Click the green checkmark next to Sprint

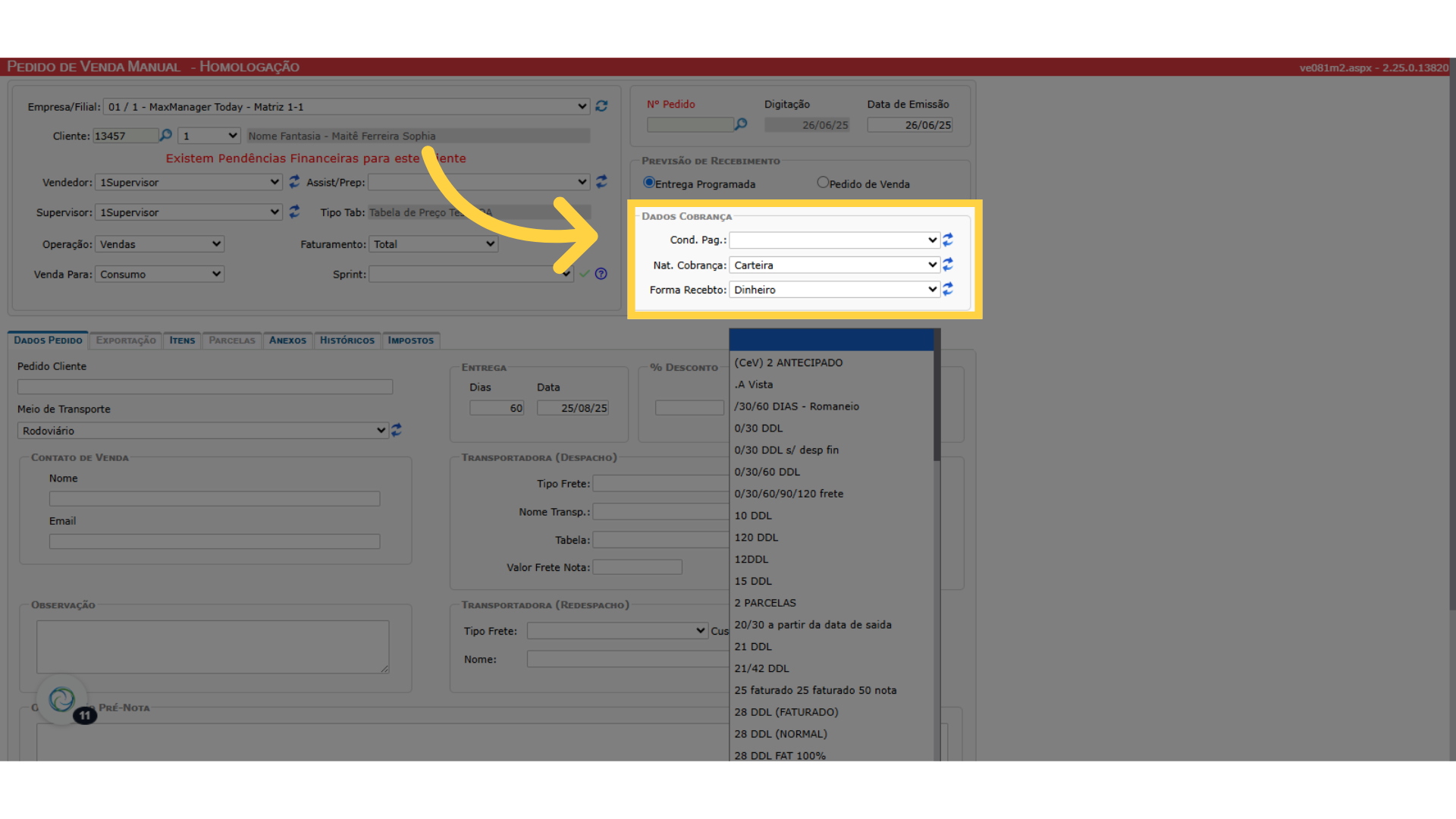coord(585,274)
